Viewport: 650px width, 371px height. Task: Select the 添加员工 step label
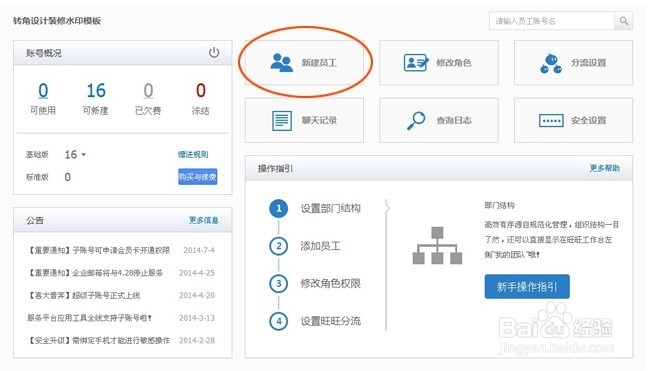click(x=320, y=246)
